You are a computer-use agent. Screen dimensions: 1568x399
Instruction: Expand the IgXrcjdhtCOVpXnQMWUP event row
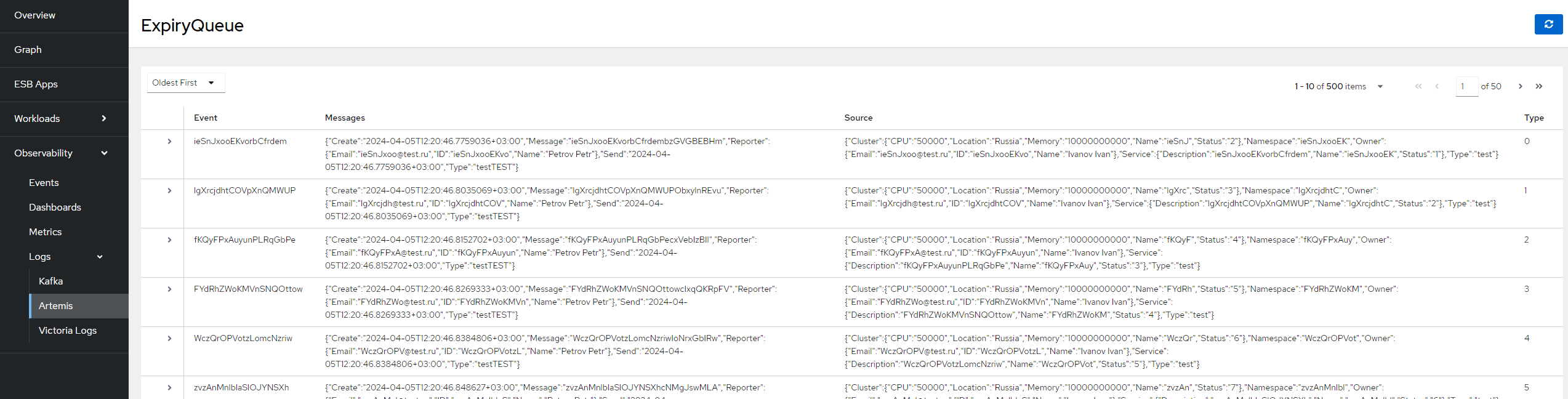169,191
